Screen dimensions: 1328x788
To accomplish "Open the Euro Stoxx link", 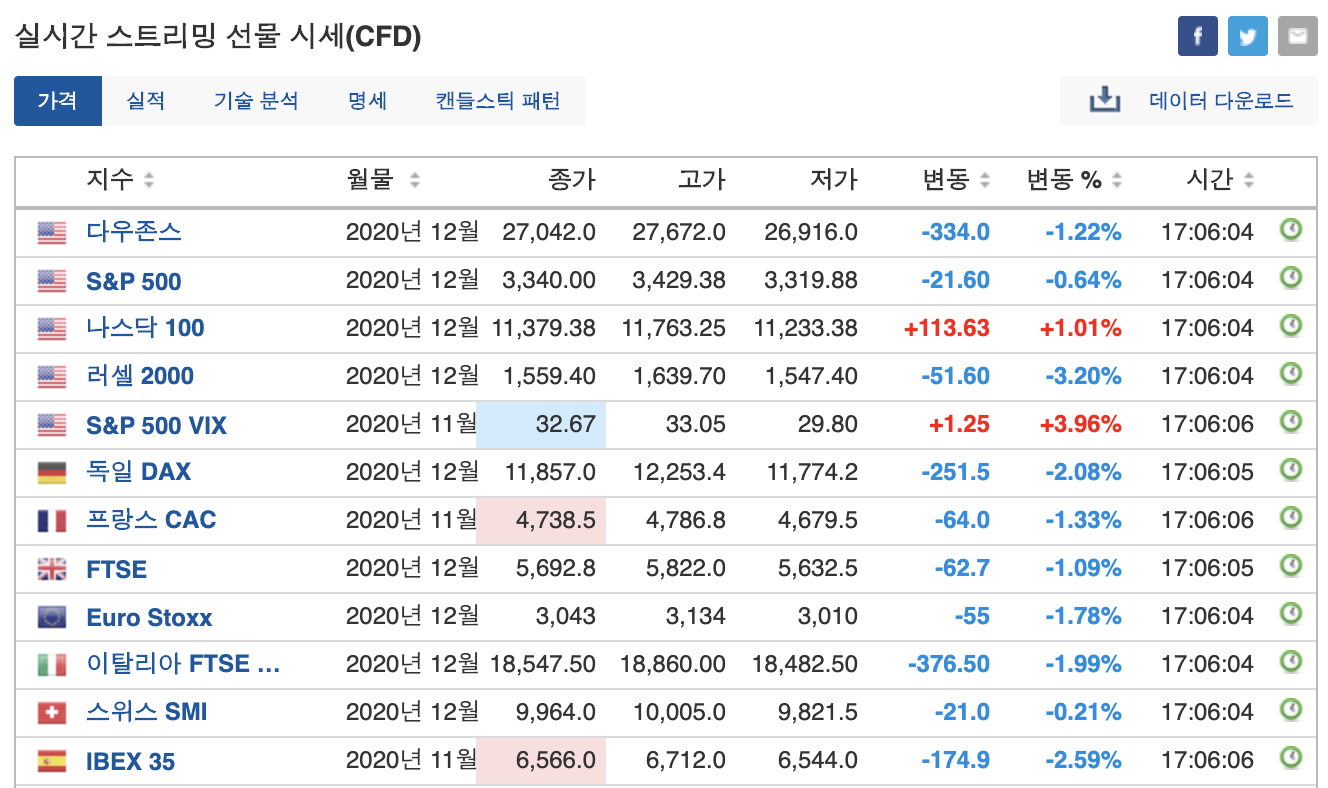I will 149,618.
